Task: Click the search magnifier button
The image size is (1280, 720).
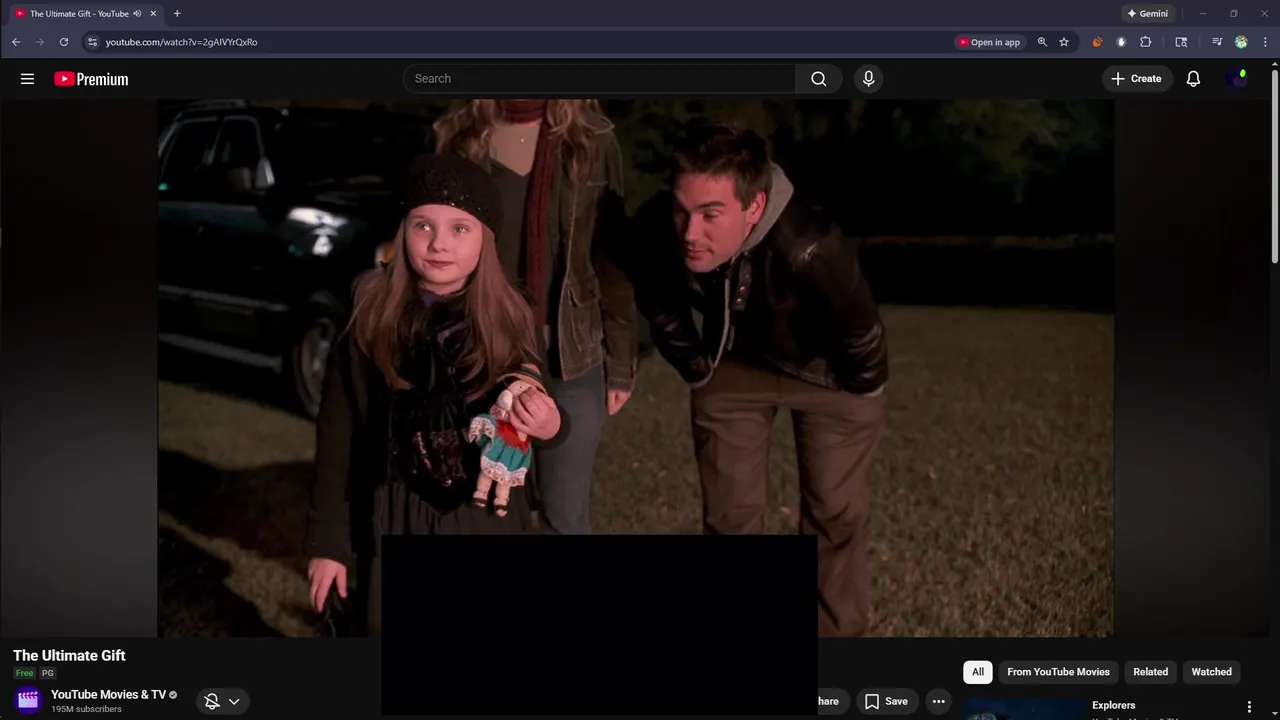Action: click(819, 79)
